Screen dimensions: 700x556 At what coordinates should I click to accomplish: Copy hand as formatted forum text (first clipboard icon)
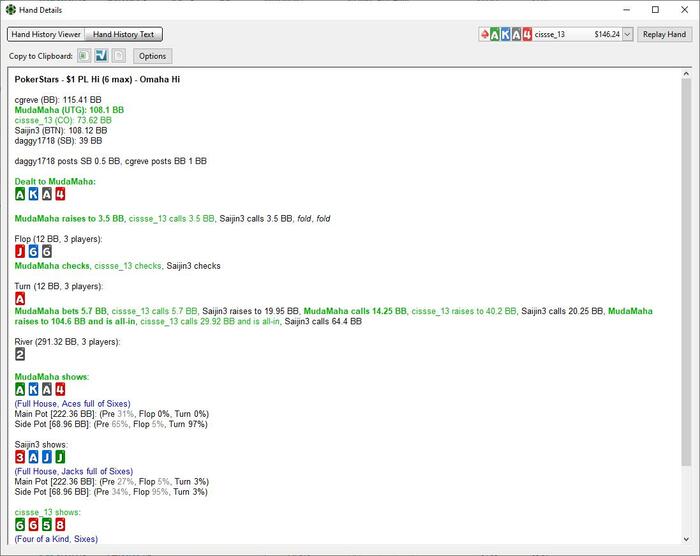(83, 56)
